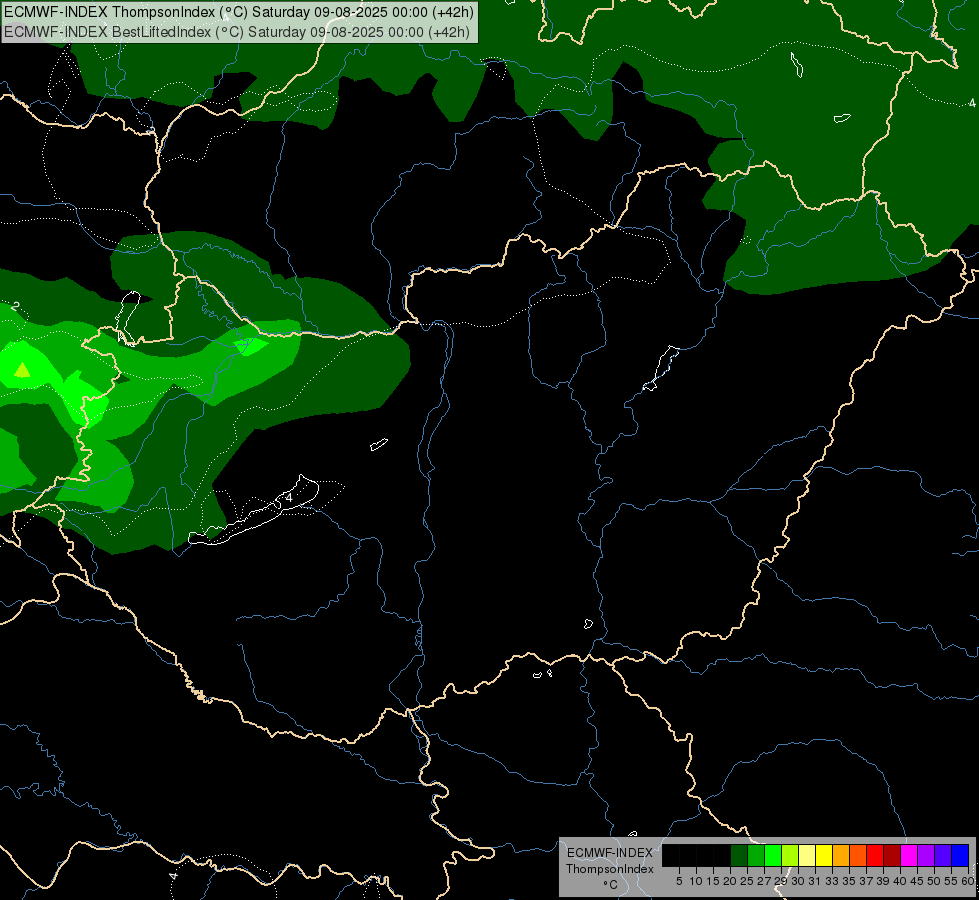
Task: Click the legend tick label '45'
Action: [x=917, y=881]
